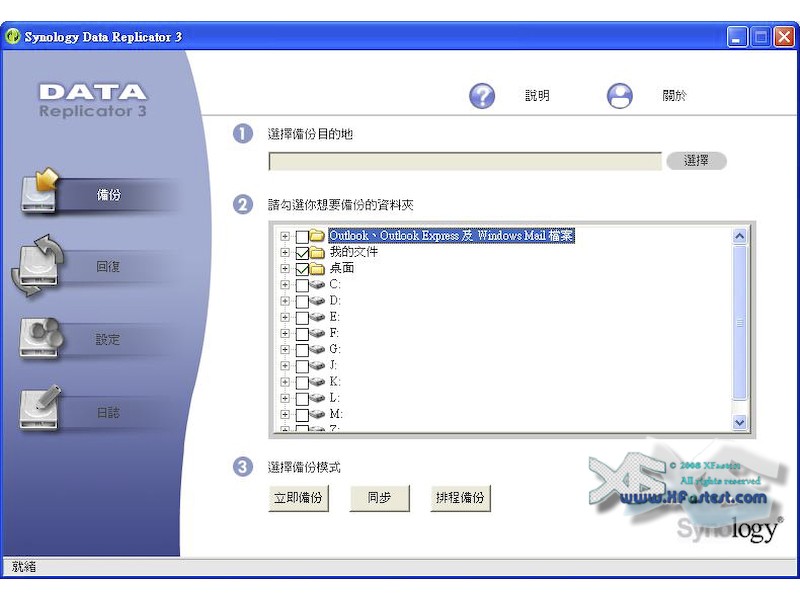Image resolution: width=800 pixels, height=600 pixels.
Task: Click the 我的文件 folder icon
Action: point(317,252)
